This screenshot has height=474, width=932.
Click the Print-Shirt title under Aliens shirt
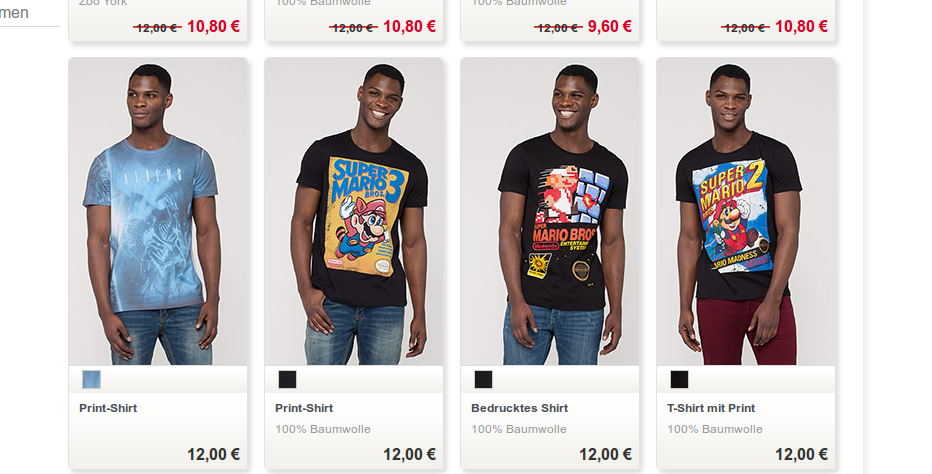(108, 408)
